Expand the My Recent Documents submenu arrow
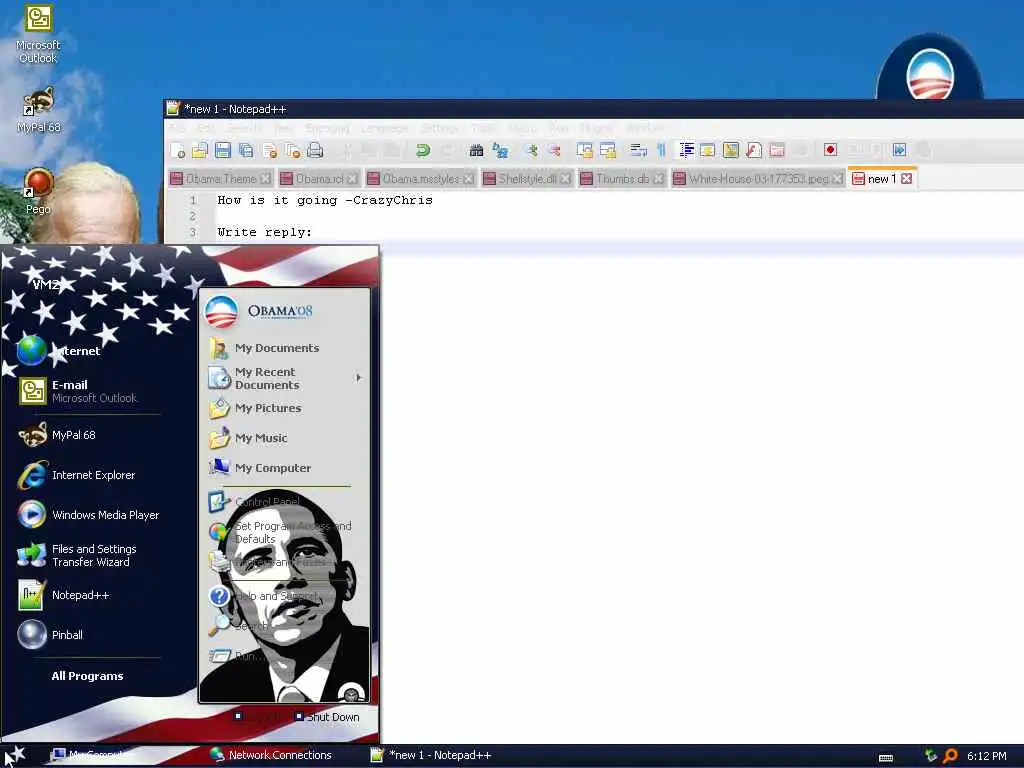Screen dimensions: 1024x768 coord(359,377)
